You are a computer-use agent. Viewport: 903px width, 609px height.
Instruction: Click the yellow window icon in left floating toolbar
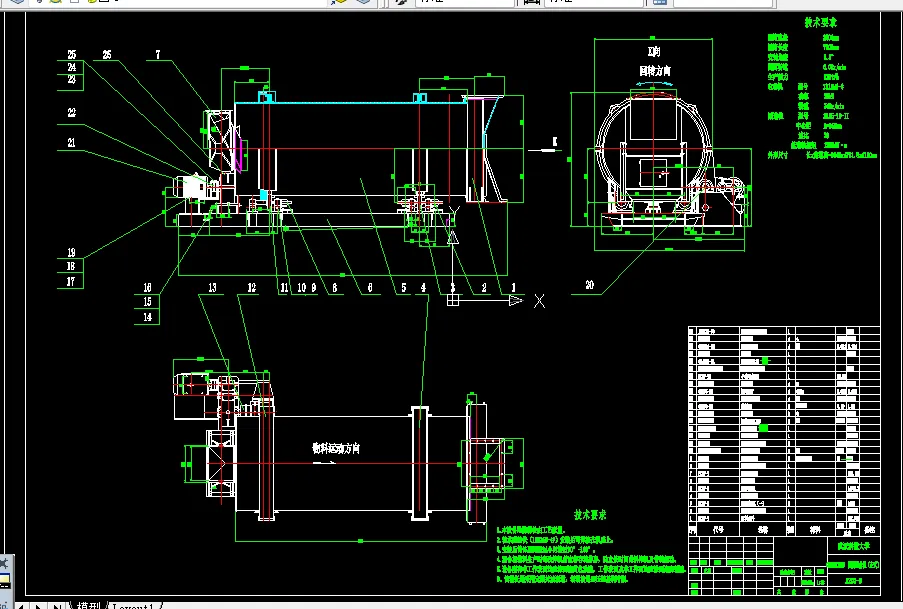pyautogui.click(x=5, y=580)
